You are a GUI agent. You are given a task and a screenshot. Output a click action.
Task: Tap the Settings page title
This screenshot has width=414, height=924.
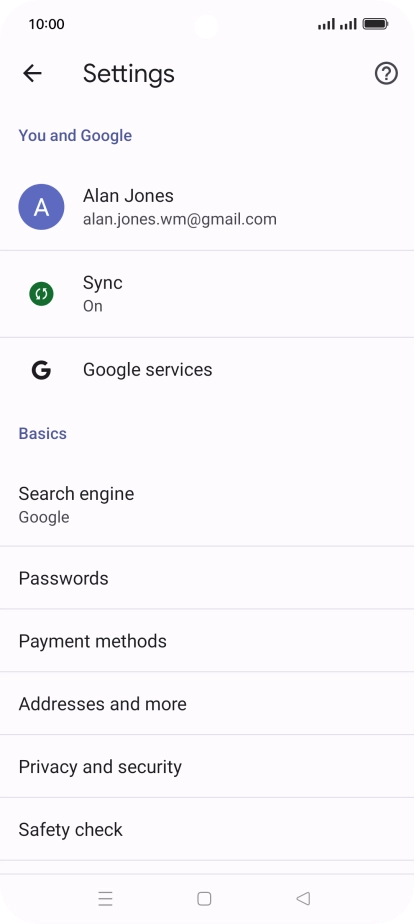(128, 74)
